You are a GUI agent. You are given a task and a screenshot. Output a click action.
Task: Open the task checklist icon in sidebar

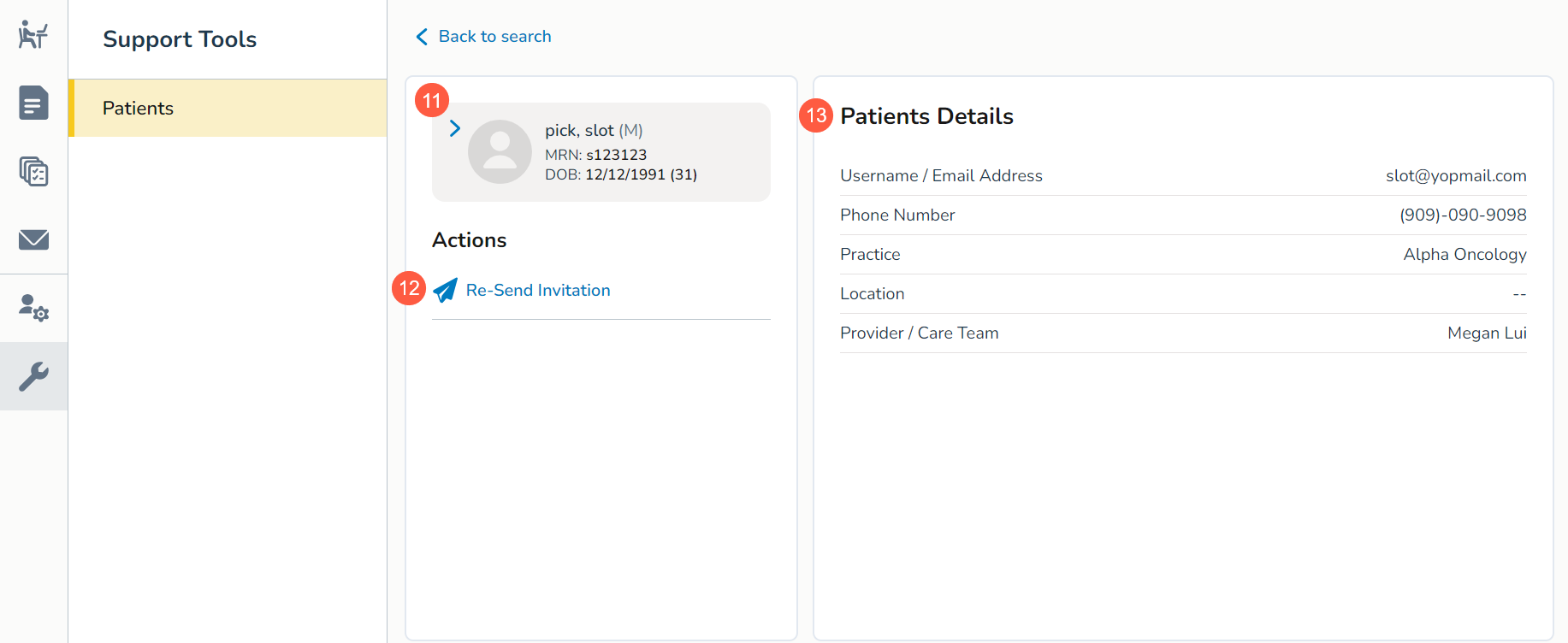click(x=33, y=171)
